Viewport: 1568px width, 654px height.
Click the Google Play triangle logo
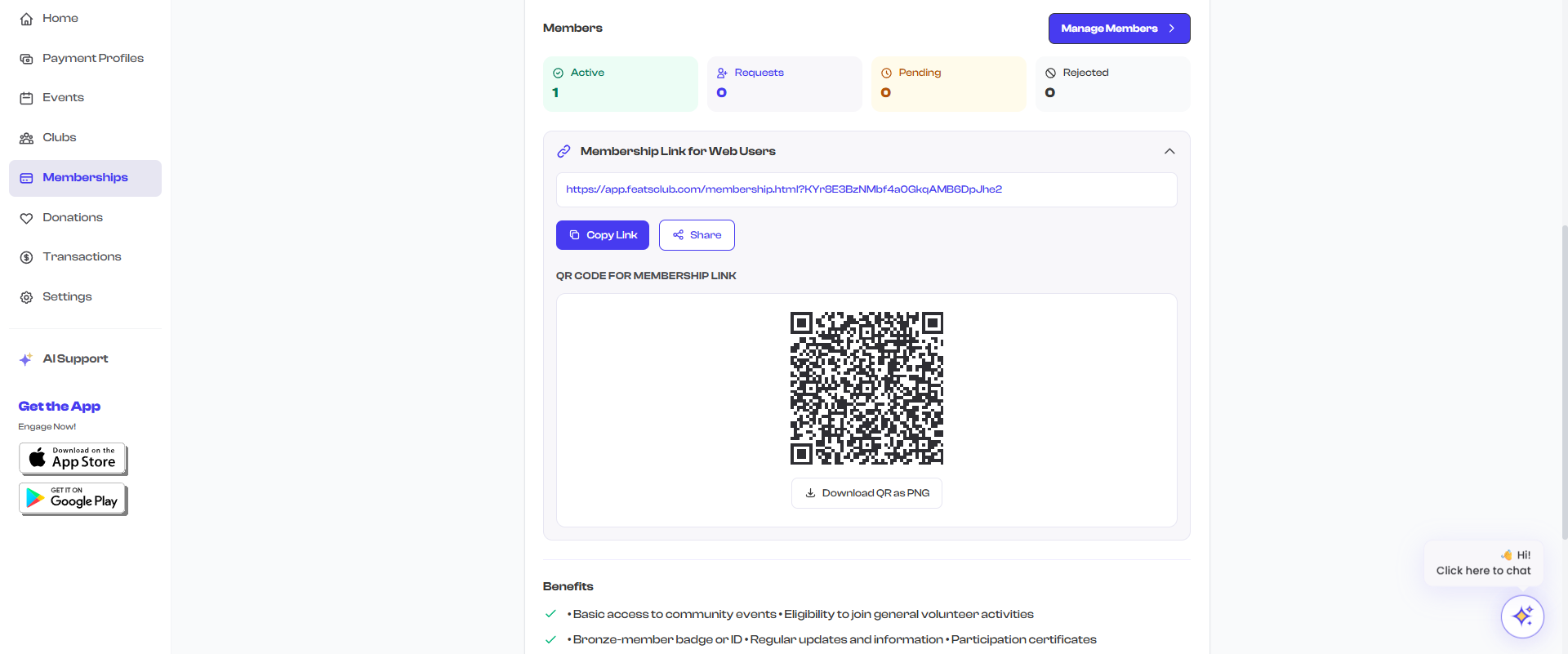(35, 498)
